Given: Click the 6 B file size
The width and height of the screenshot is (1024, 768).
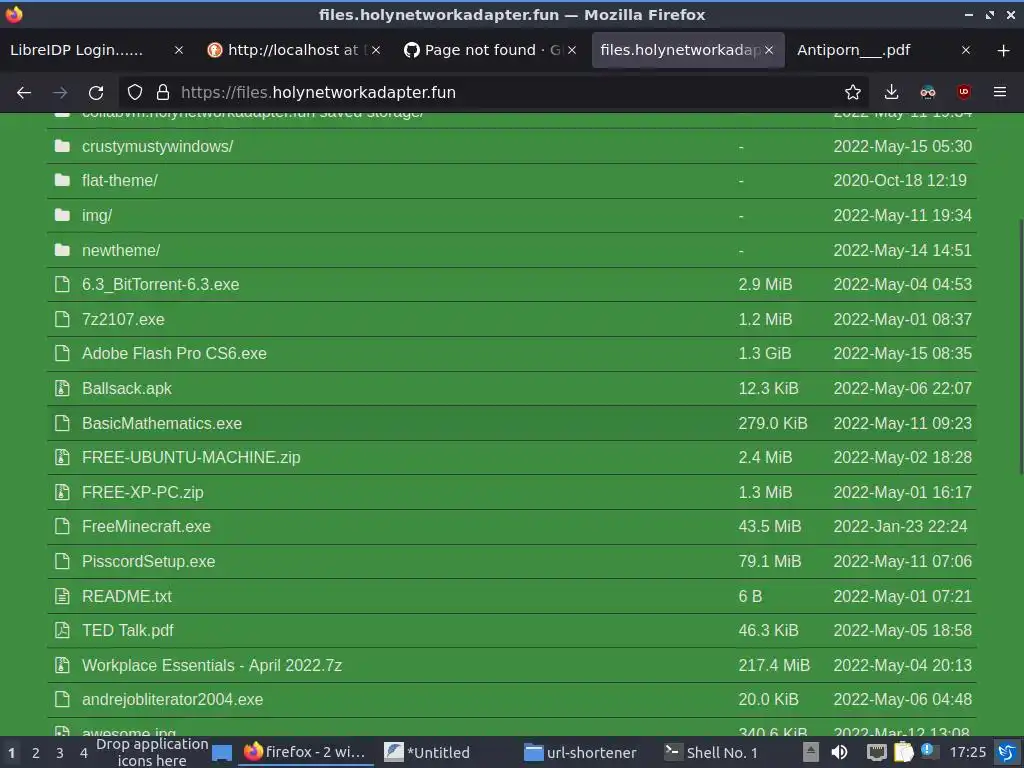Looking at the screenshot, I should tap(750, 596).
